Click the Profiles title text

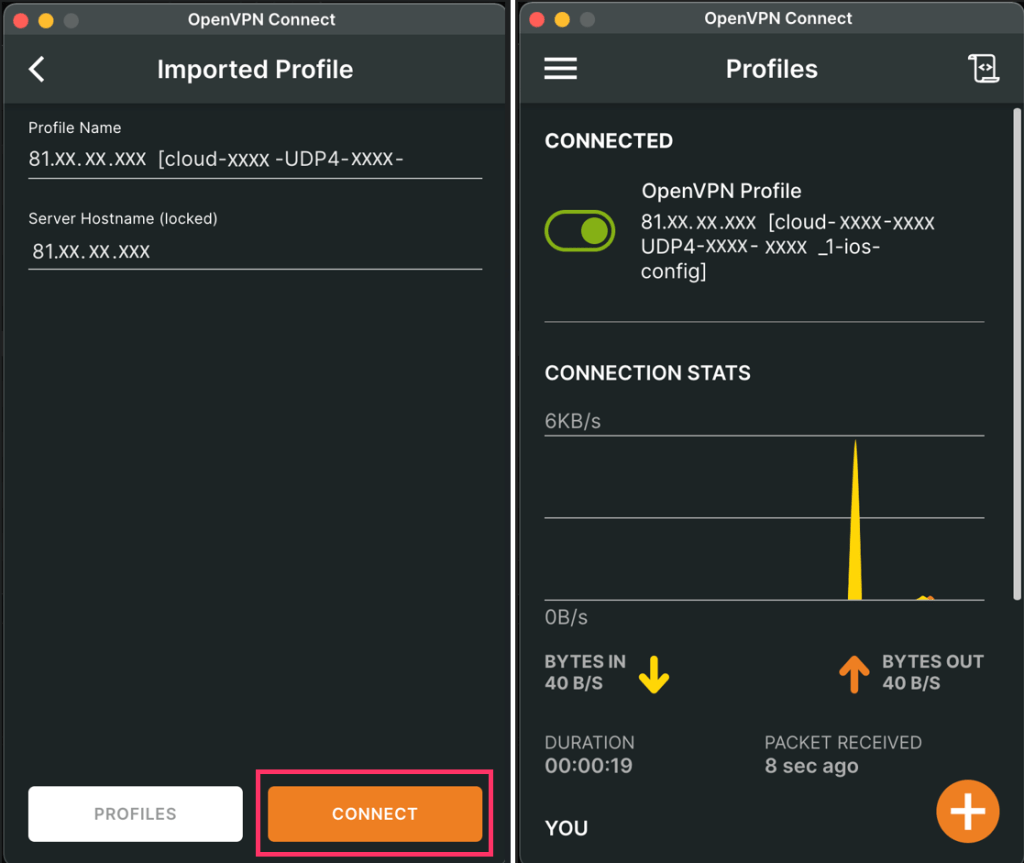(x=771, y=69)
